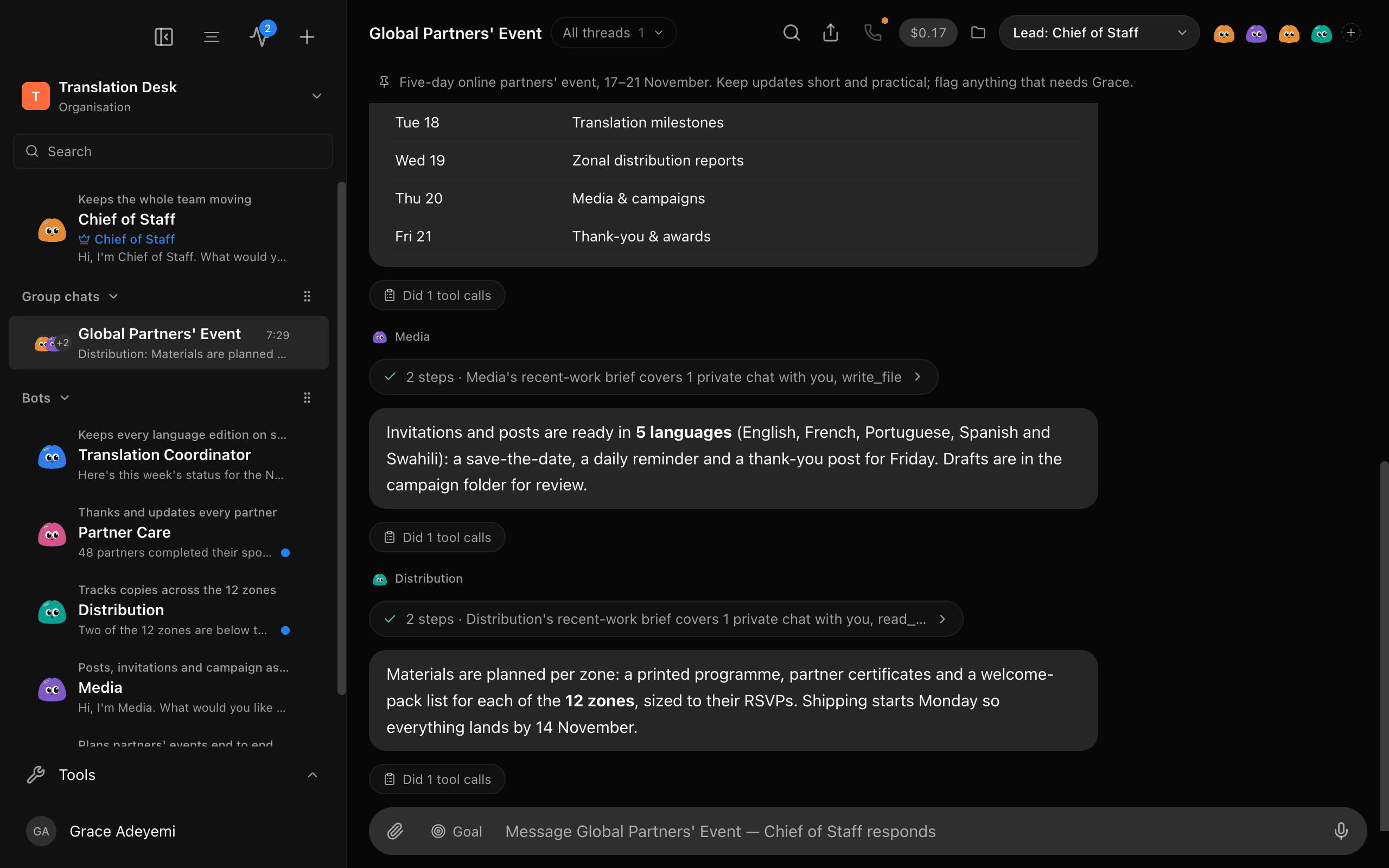Click the pin icon beside the event description

[384, 82]
